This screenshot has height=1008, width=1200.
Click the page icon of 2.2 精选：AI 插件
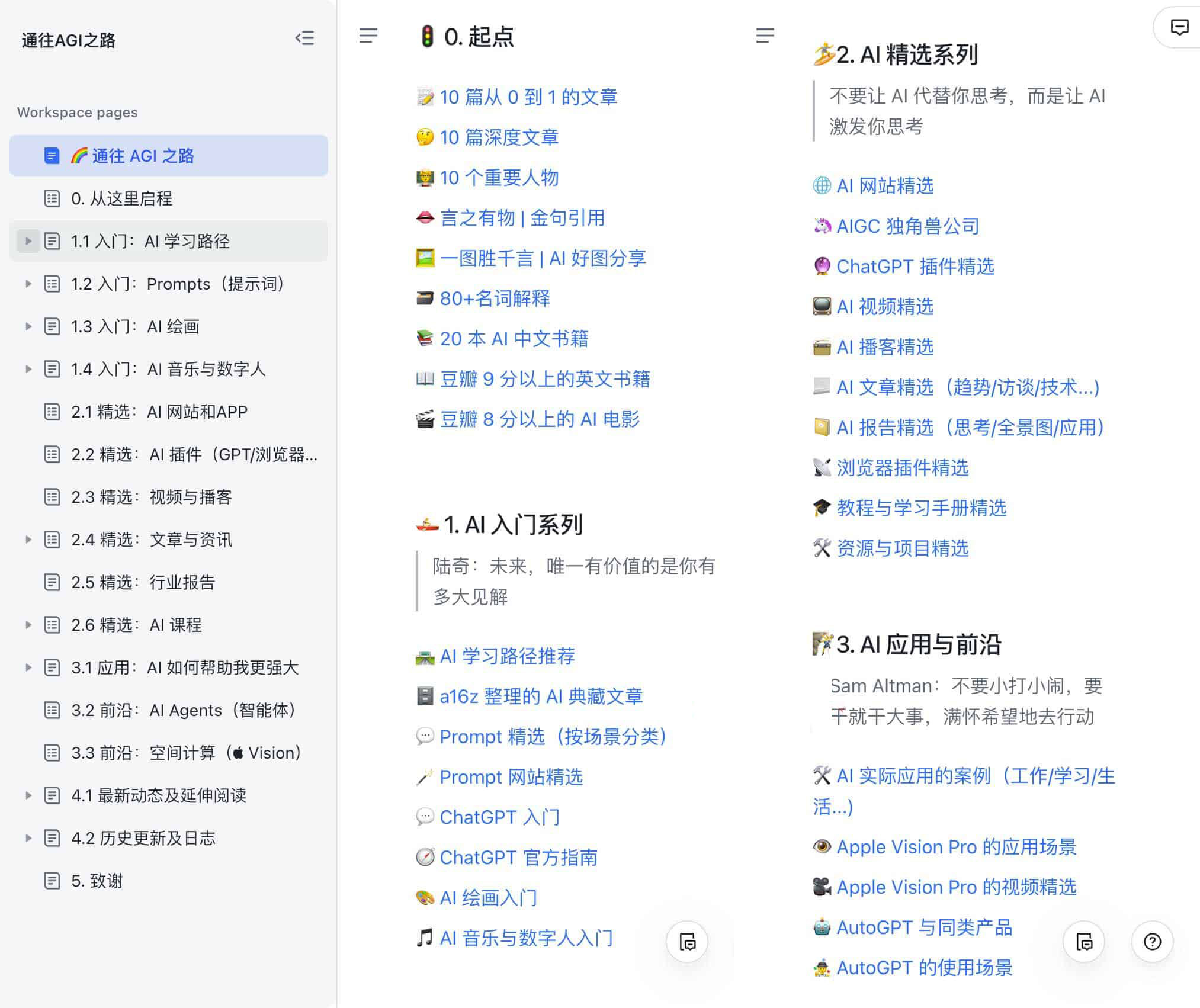(x=52, y=454)
